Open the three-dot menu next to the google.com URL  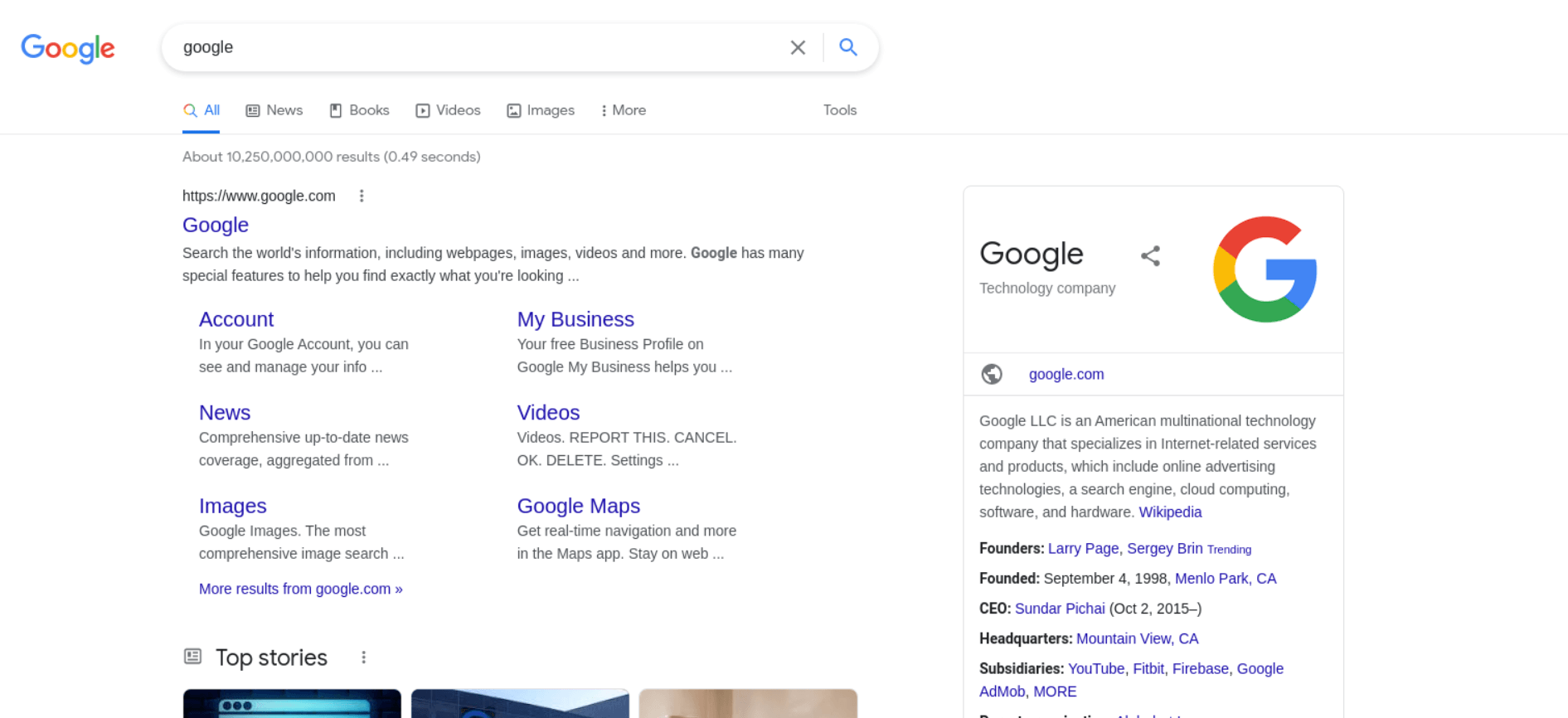tap(362, 196)
